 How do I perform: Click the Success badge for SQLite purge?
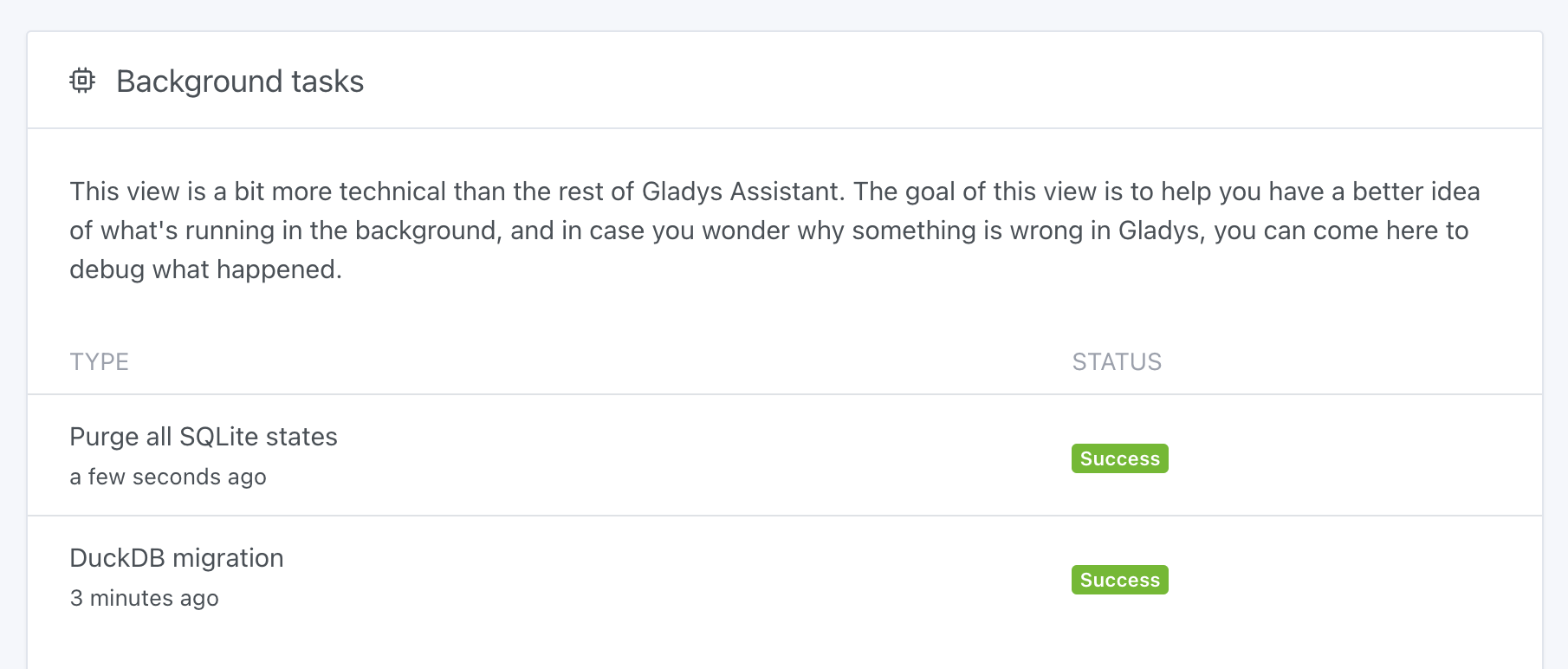point(1119,458)
